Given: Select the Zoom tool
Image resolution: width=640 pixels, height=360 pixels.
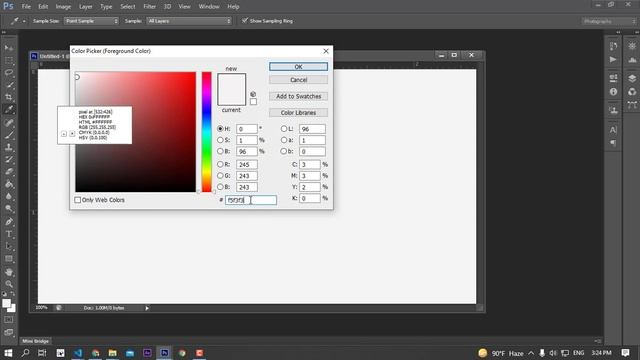Looking at the screenshot, I should point(9,284).
